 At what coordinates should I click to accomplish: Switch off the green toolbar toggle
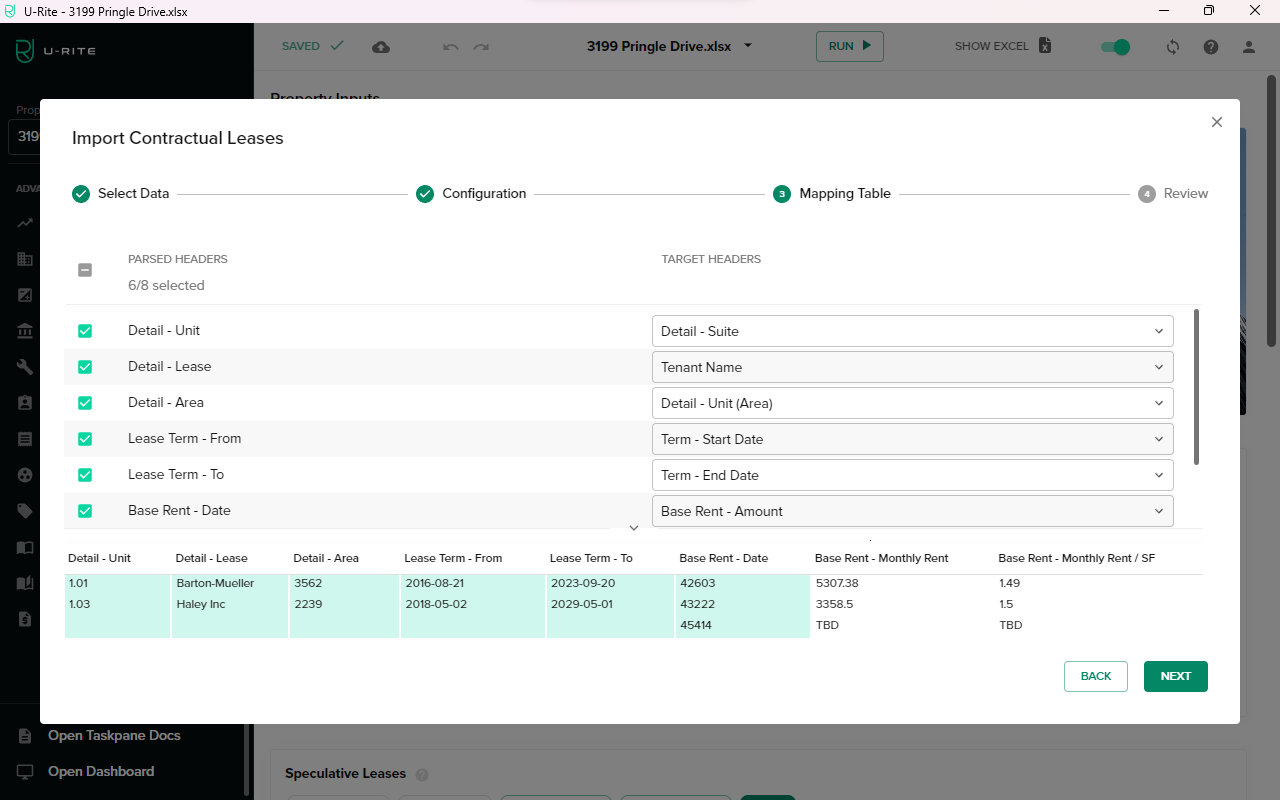pyautogui.click(x=1115, y=47)
